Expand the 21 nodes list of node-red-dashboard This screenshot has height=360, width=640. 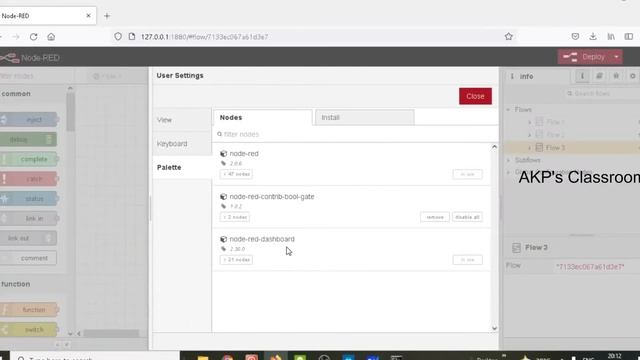tap(236, 260)
